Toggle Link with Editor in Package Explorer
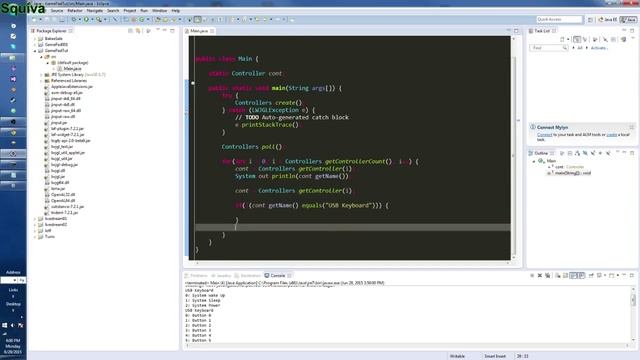Screen dimensions: 640x360 tap(138, 31)
